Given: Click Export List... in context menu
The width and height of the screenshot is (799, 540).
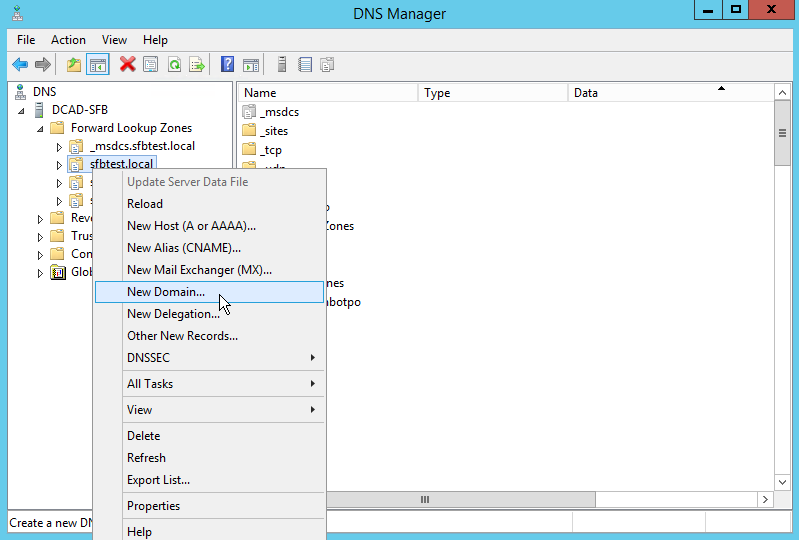Looking at the screenshot, I should (x=209, y=479).
